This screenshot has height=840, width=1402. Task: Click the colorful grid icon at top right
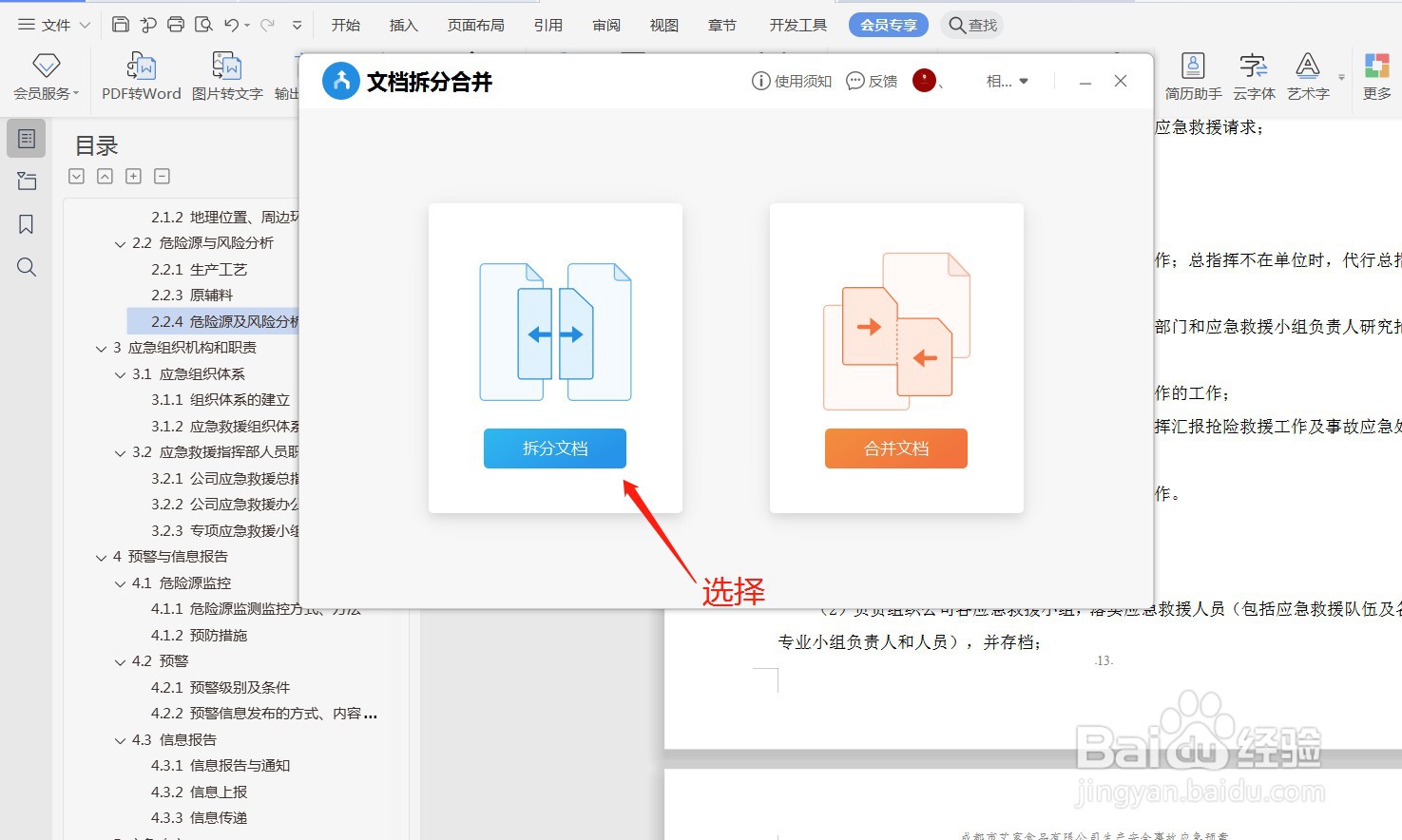(x=1377, y=67)
